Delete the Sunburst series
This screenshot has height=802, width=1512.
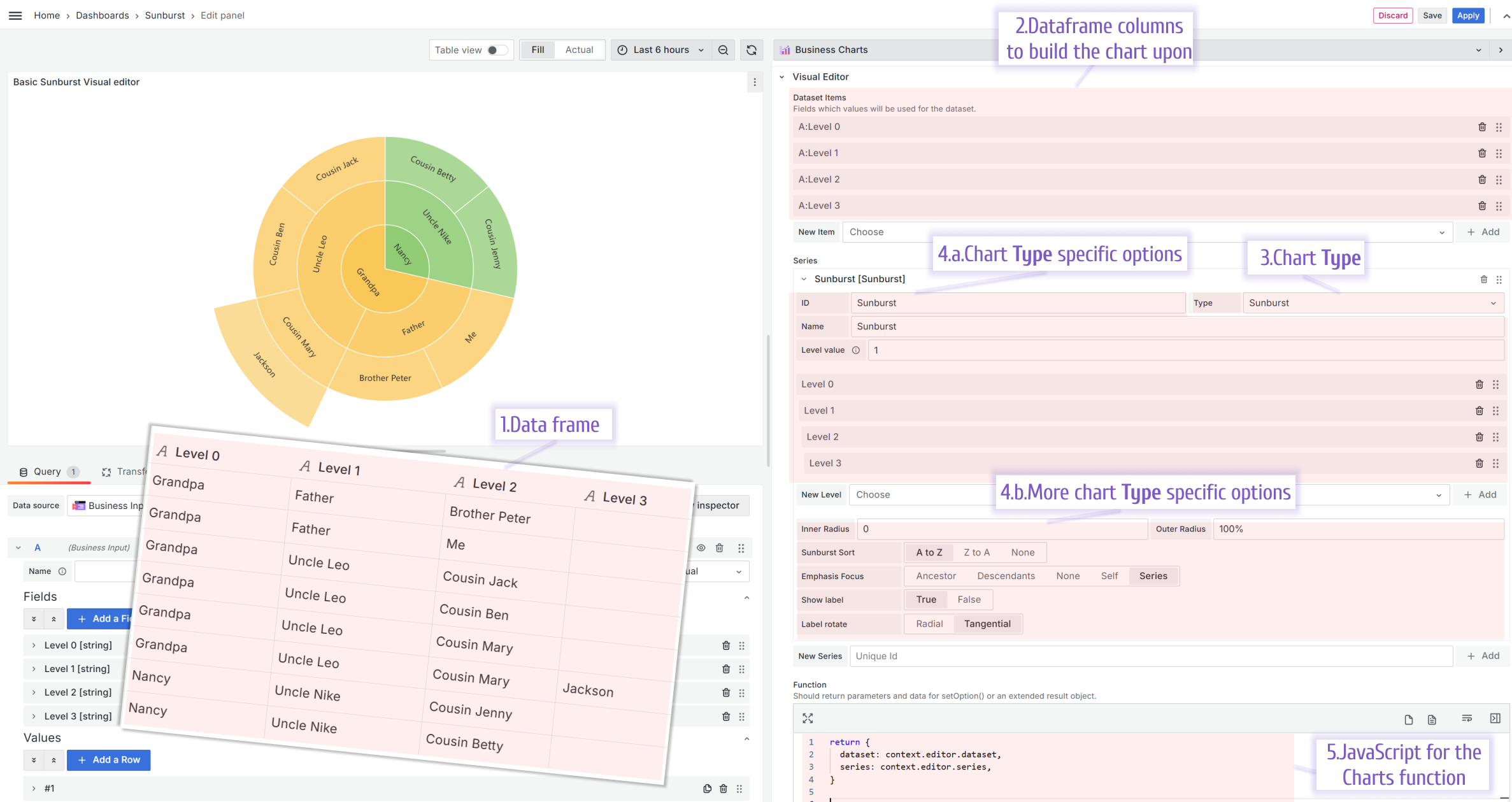(1484, 279)
